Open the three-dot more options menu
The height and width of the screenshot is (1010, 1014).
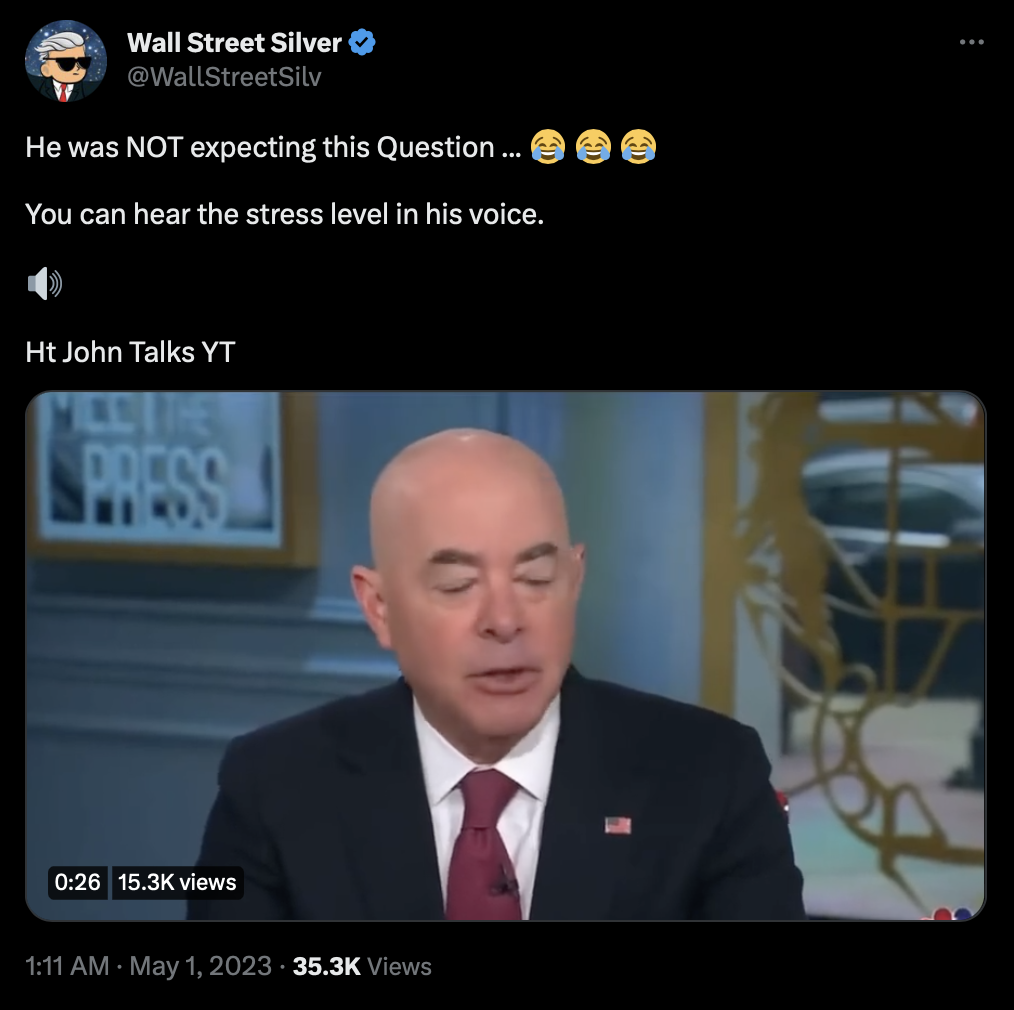971,42
